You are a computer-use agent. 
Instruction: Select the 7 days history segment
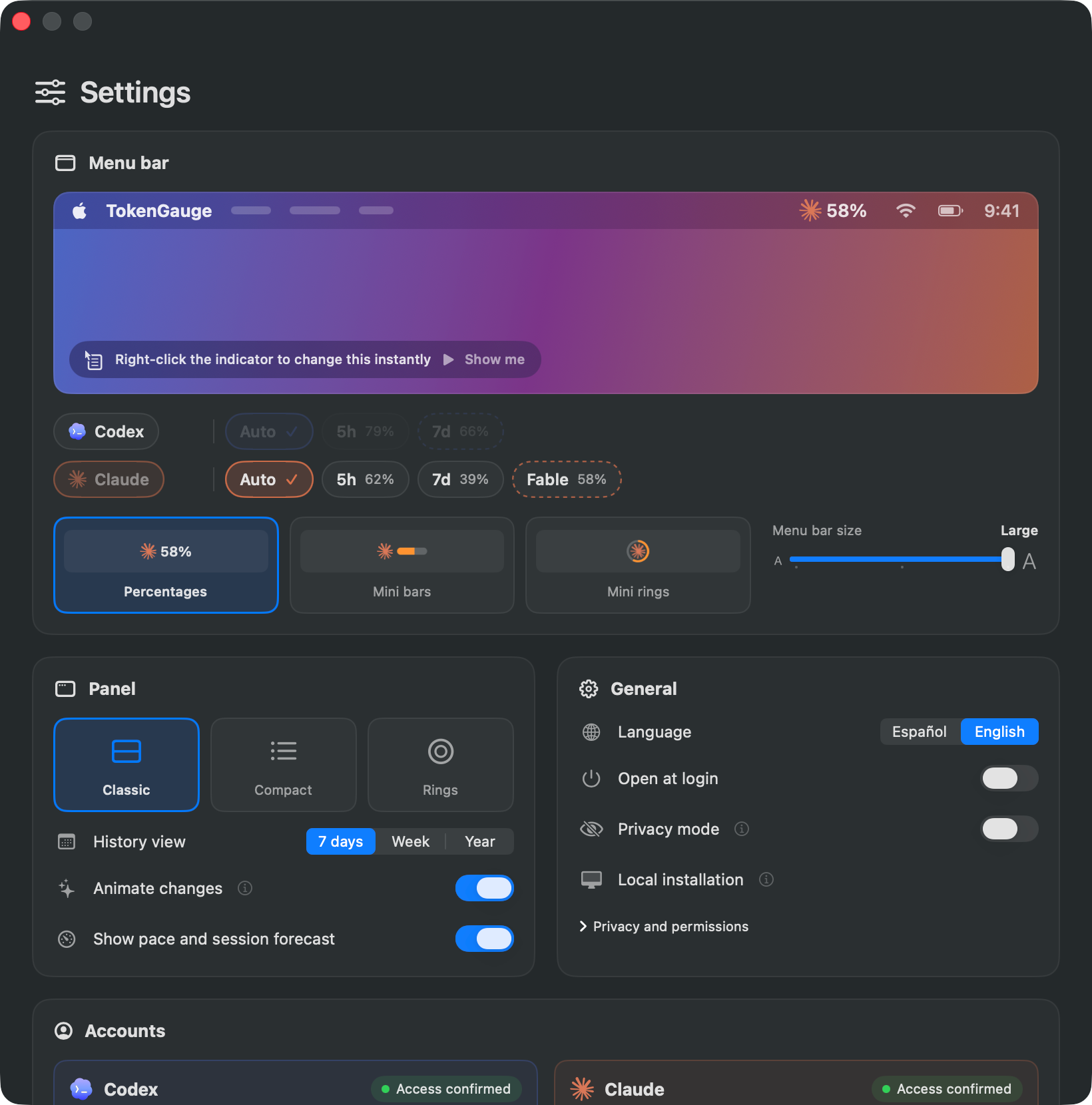[x=341, y=841]
